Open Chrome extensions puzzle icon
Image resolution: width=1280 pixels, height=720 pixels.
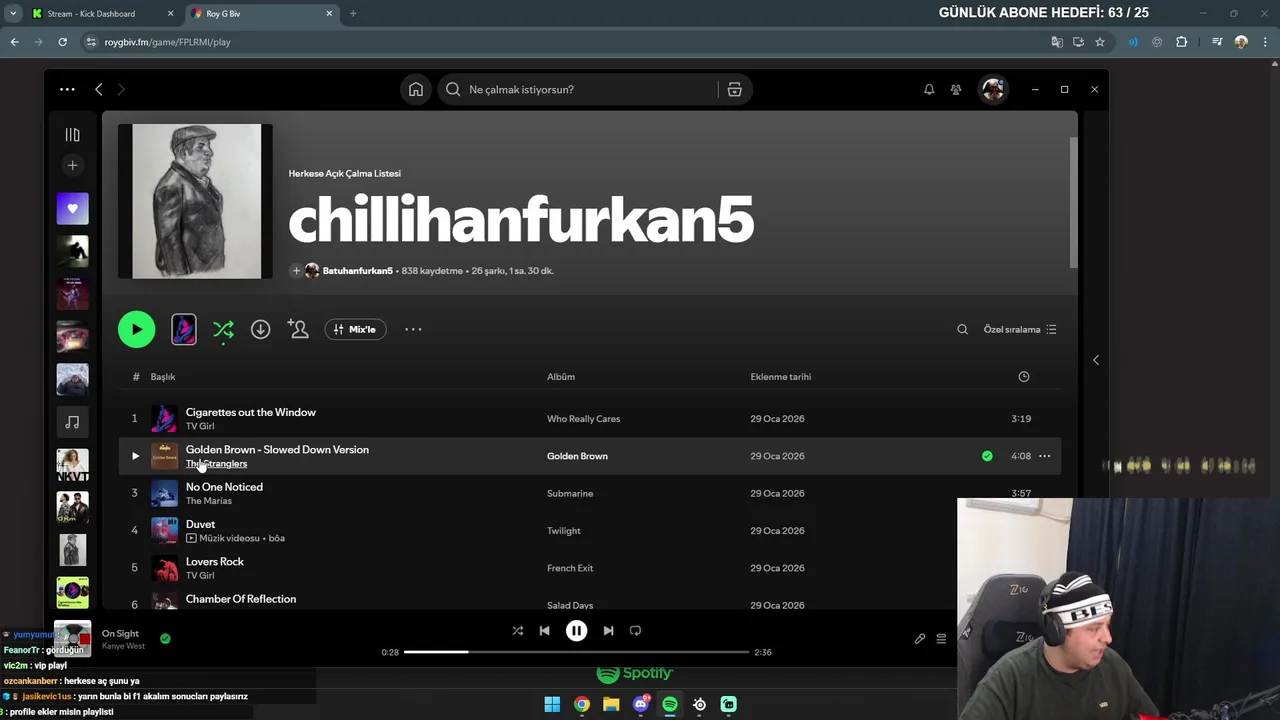click(1182, 42)
